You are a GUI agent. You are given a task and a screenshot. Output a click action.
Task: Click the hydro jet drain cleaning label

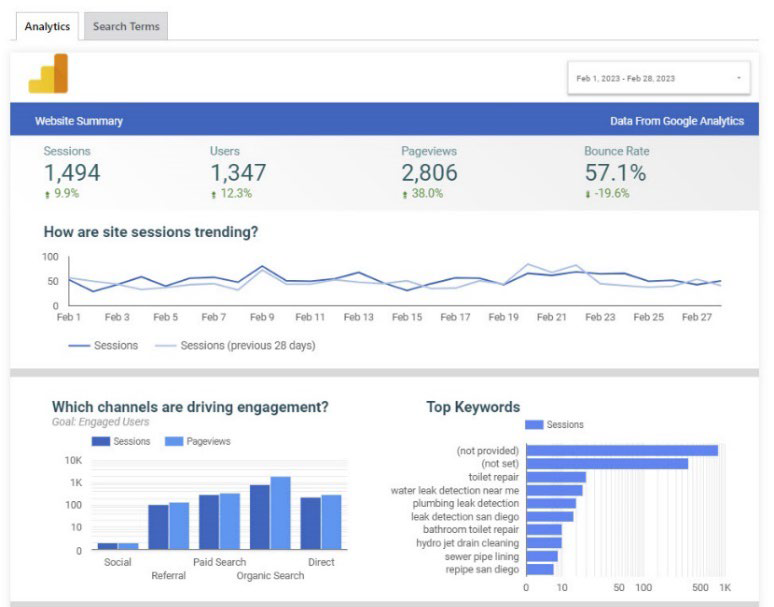point(467,543)
